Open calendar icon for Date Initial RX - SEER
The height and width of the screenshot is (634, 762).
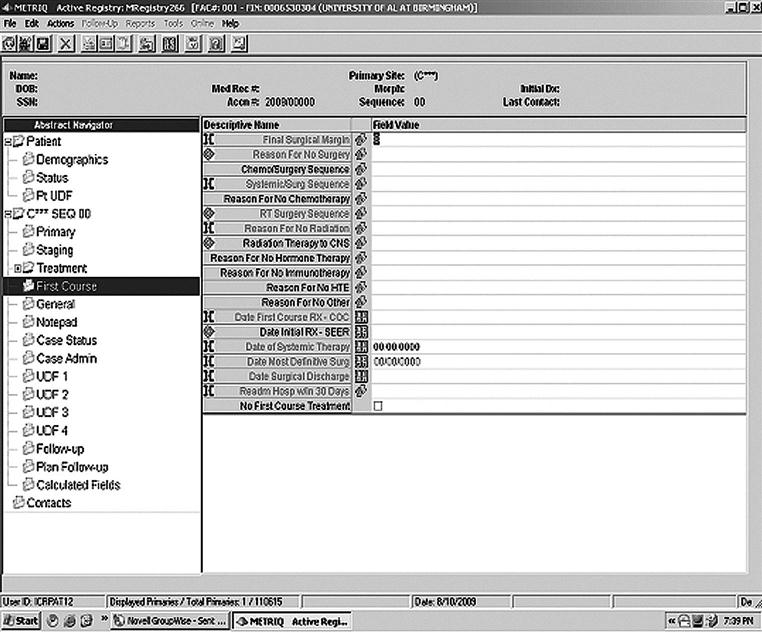tap(361, 332)
